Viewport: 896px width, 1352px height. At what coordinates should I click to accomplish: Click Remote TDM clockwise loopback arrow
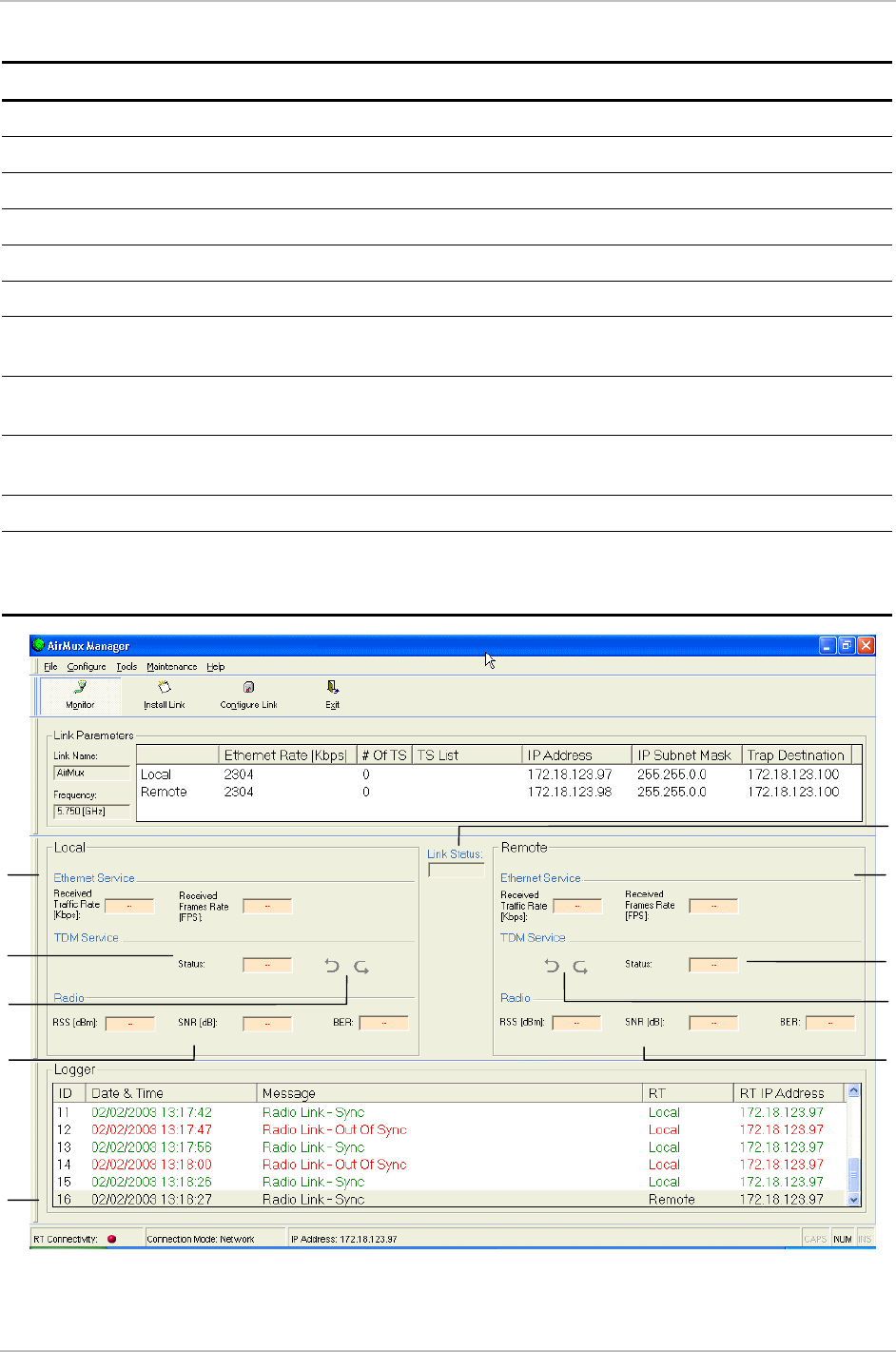[580, 967]
